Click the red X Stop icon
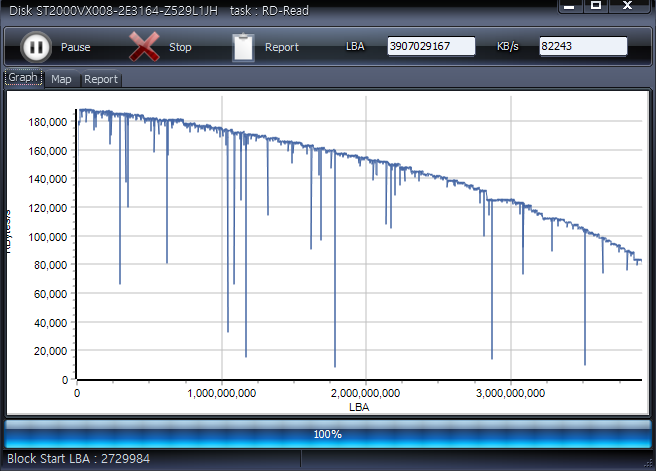This screenshot has width=656, height=471. point(144,46)
